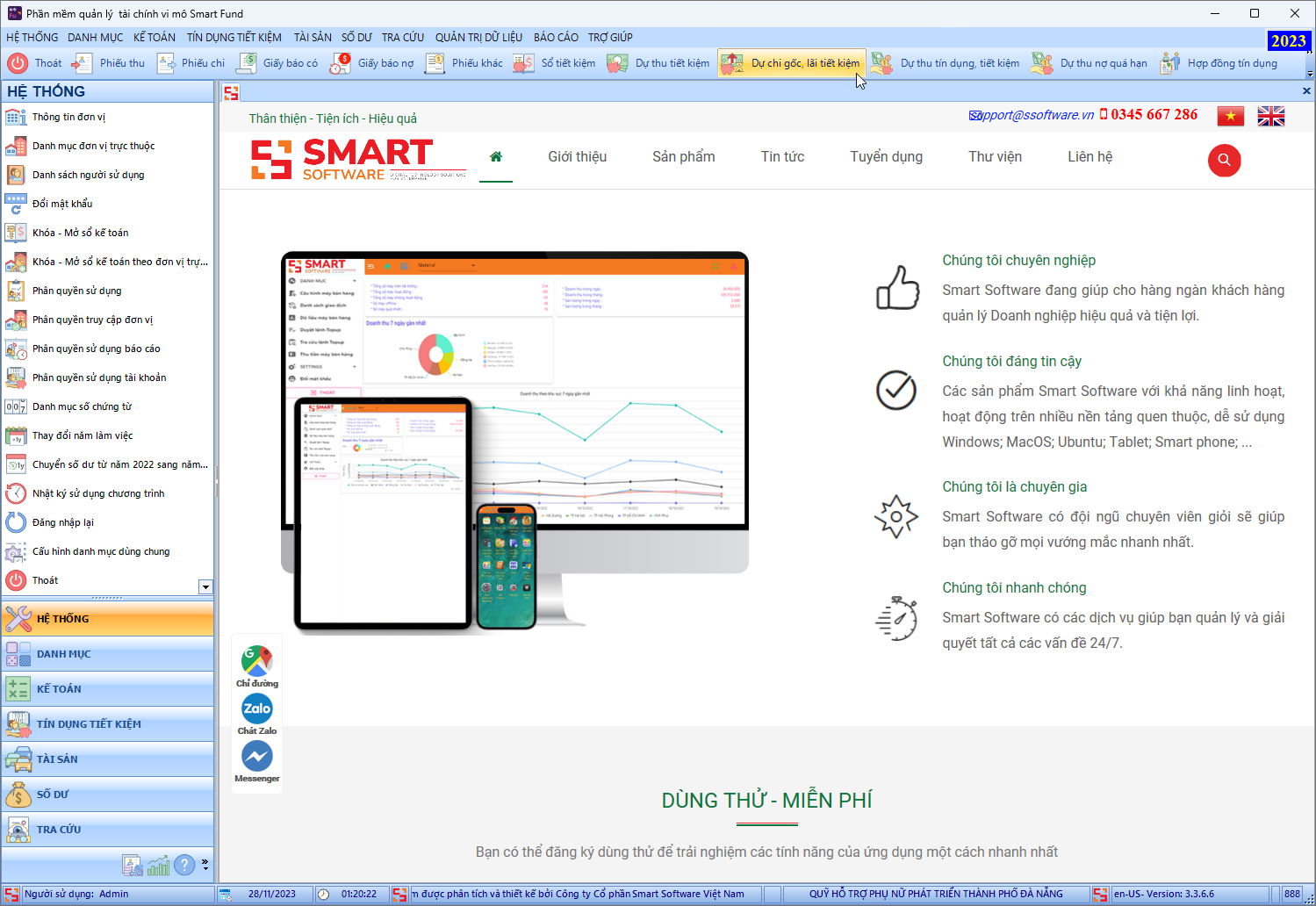Open Dự thu tiết kiệm toolbar icon
The image size is (1316, 906).
618,63
